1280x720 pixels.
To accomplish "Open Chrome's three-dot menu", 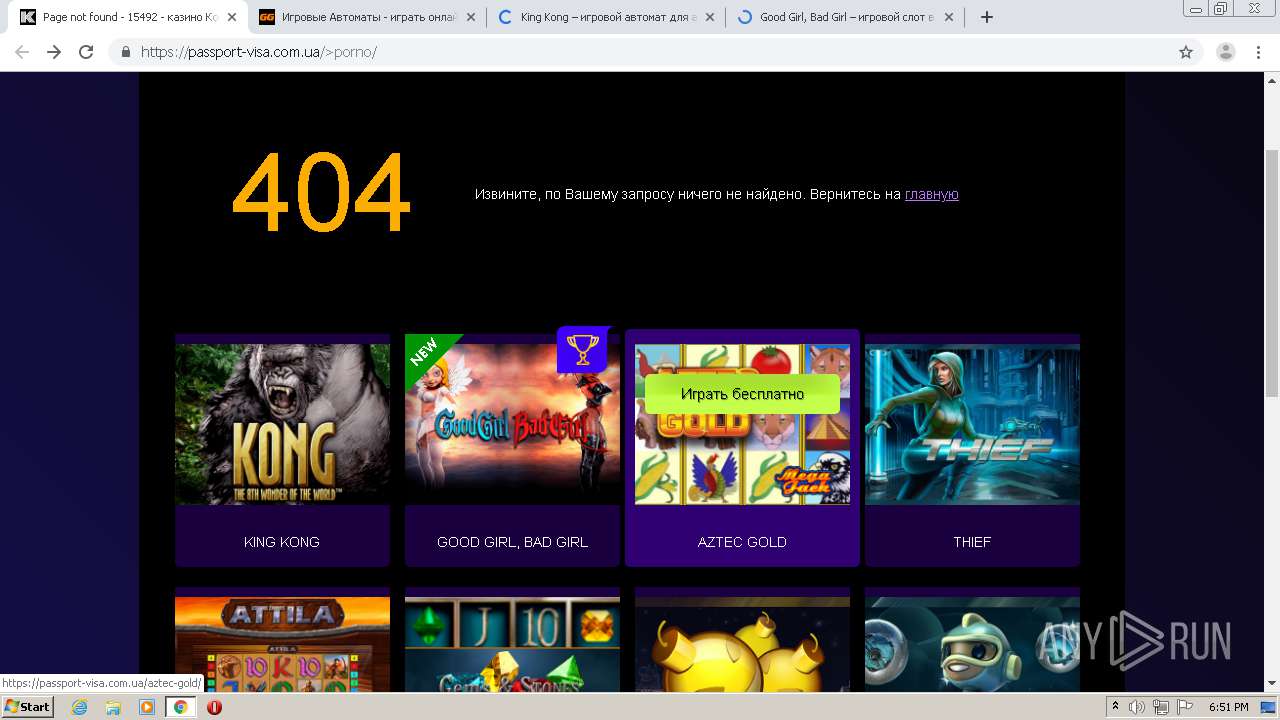I will tap(1259, 52).
